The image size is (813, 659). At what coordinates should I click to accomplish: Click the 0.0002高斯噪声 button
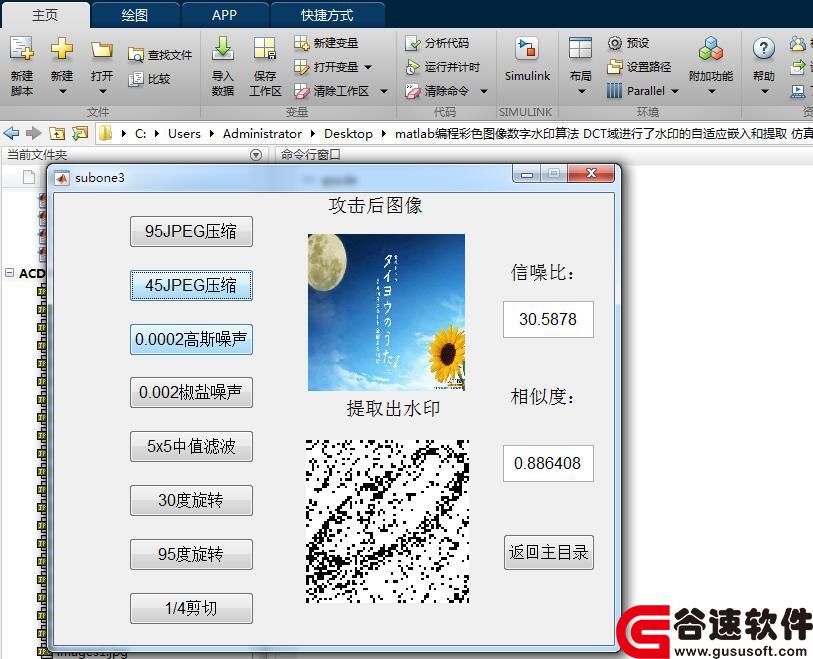191,339
